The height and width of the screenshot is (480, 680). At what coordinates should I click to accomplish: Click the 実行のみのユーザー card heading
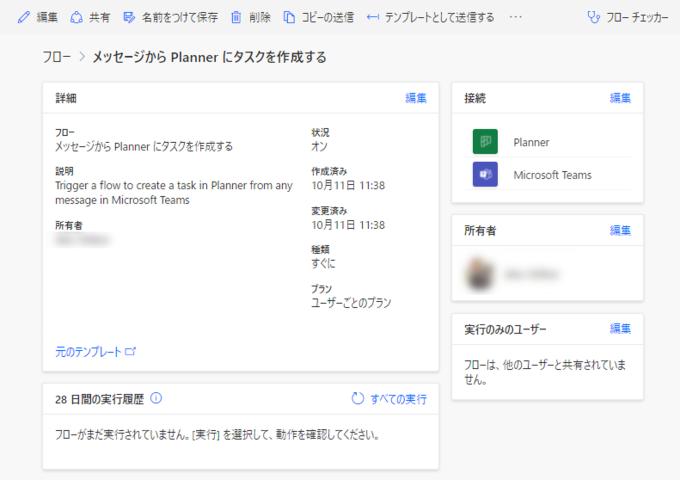[x=505, y=330]
